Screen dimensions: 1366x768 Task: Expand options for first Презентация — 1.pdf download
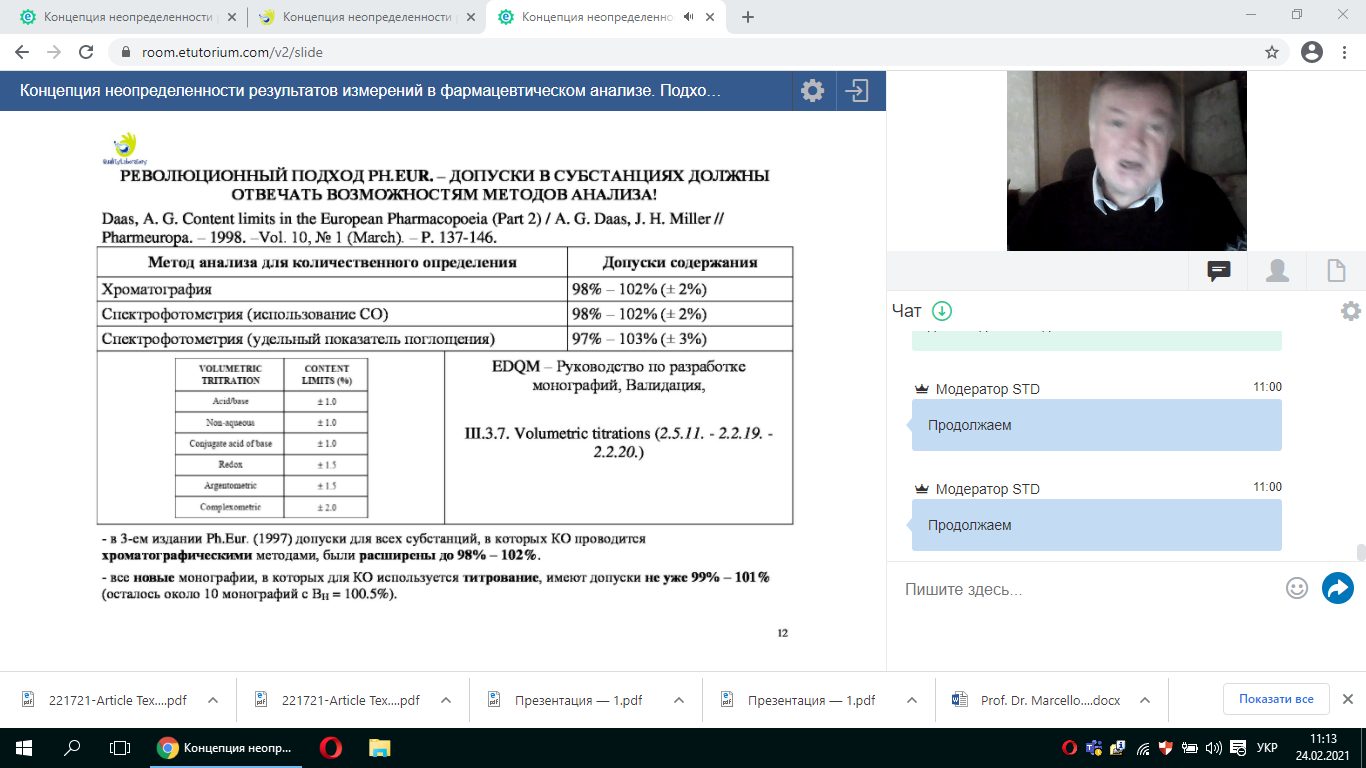(679, 700)
